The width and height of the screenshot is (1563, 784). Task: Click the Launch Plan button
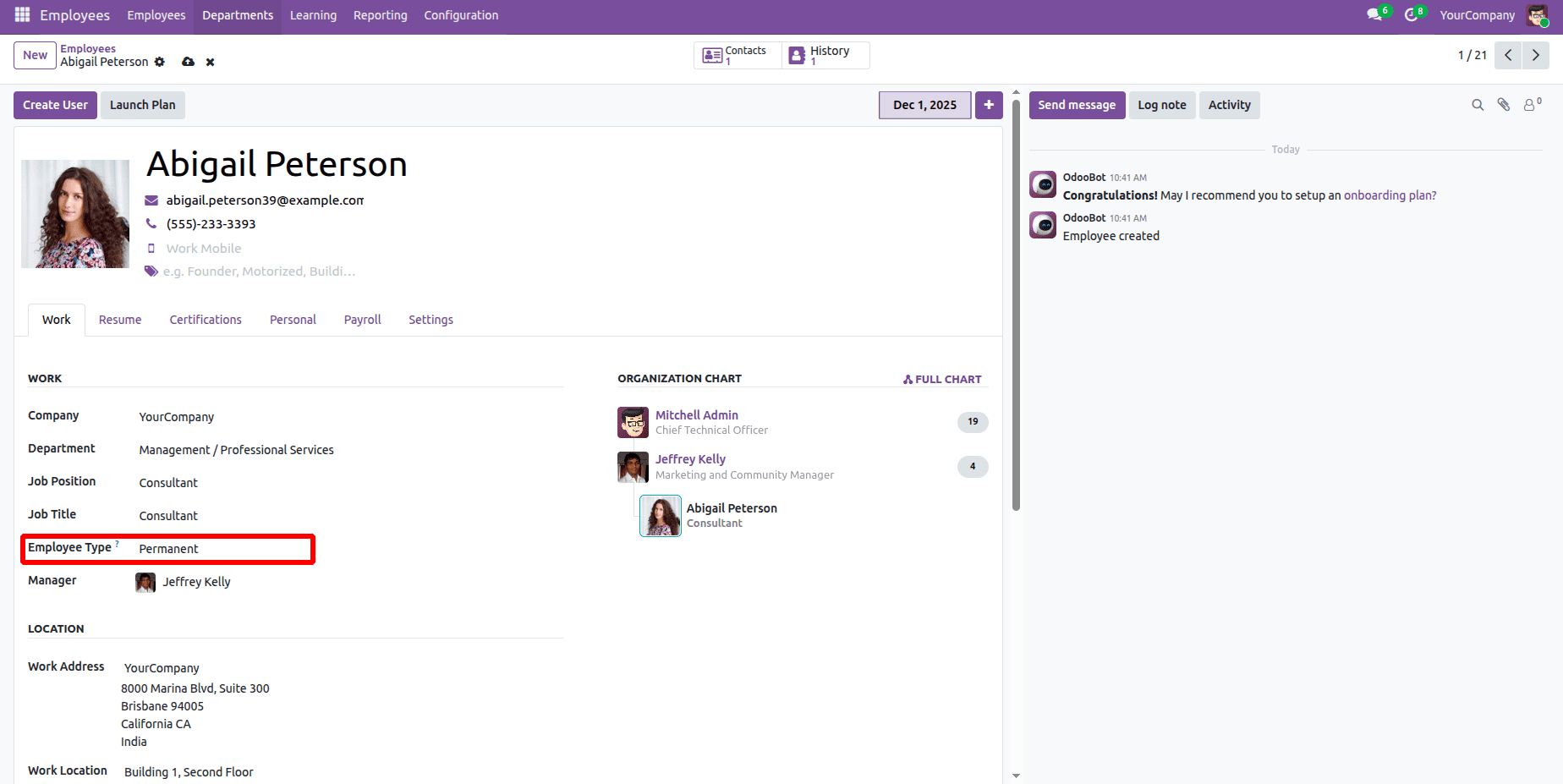(142, 104)
